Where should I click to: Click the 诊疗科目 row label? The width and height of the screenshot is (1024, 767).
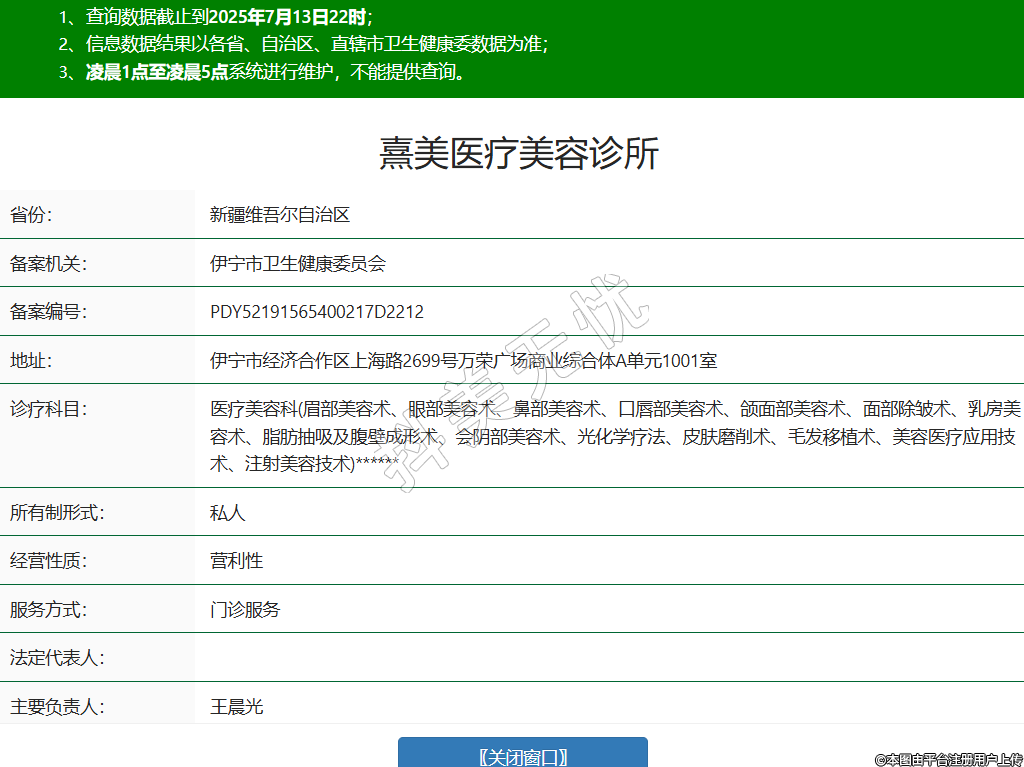49,409
